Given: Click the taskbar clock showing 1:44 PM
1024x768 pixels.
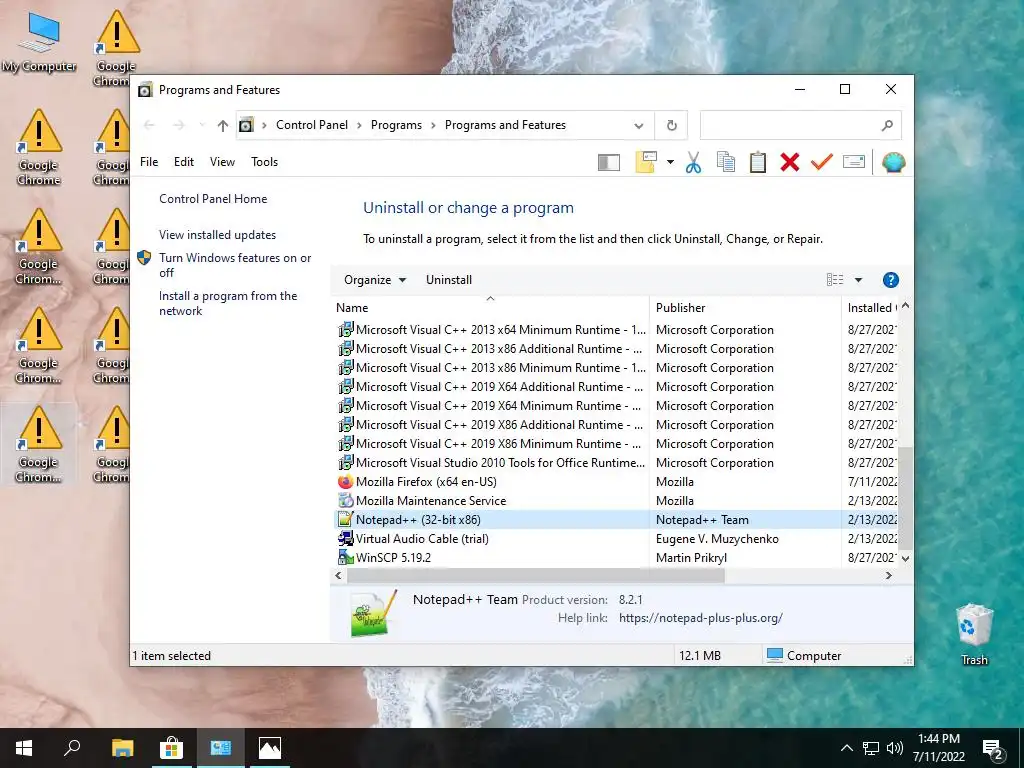Looking at the screenshot, I should tap(938, 748).
